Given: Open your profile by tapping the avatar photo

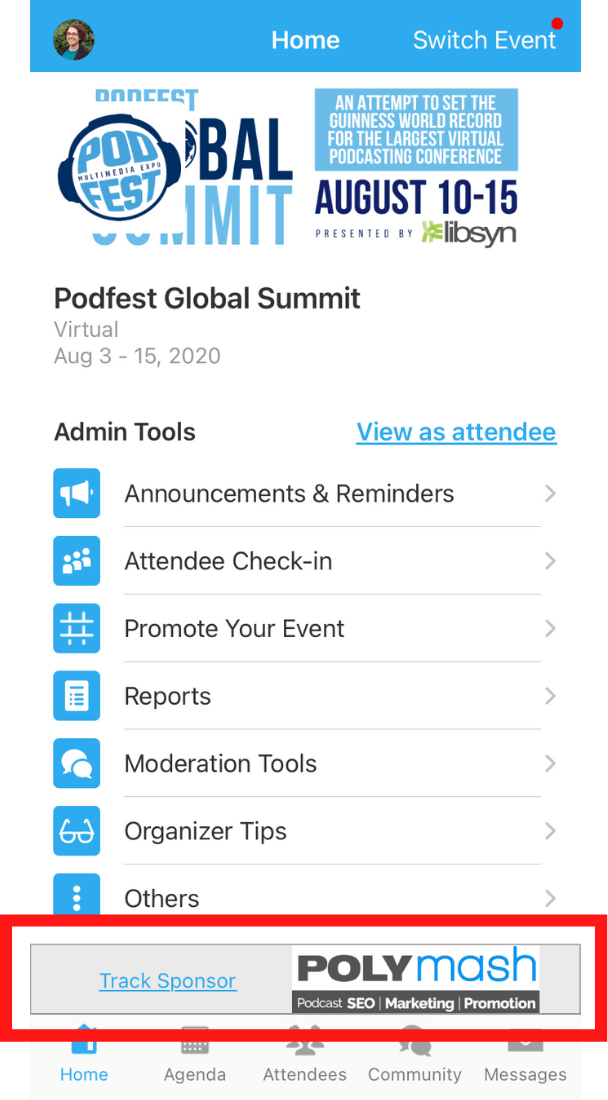Looking at the screenshot, I should (x=73, y=40).
